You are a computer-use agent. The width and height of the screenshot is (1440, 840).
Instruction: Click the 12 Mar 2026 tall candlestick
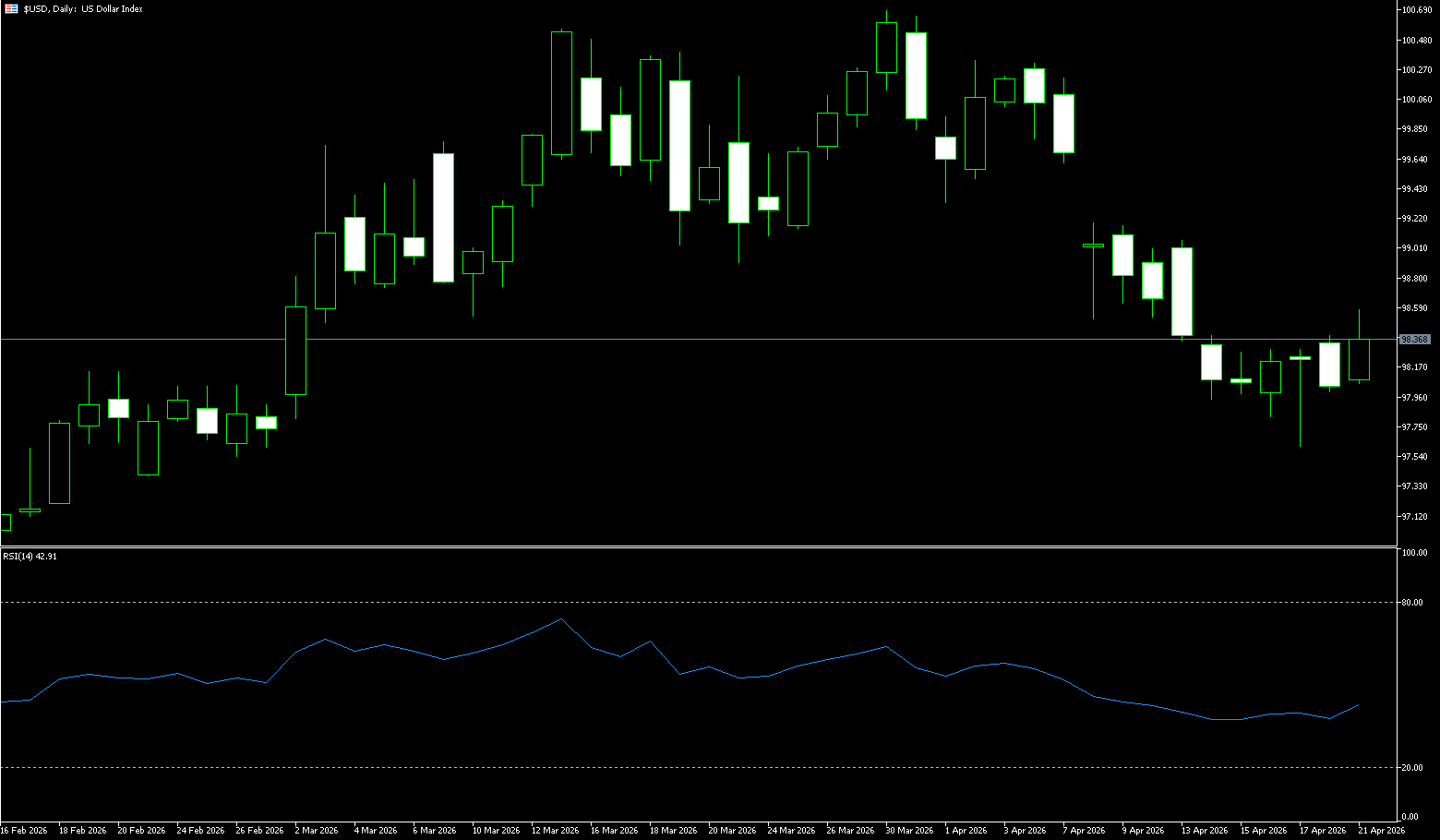[561, 92]
